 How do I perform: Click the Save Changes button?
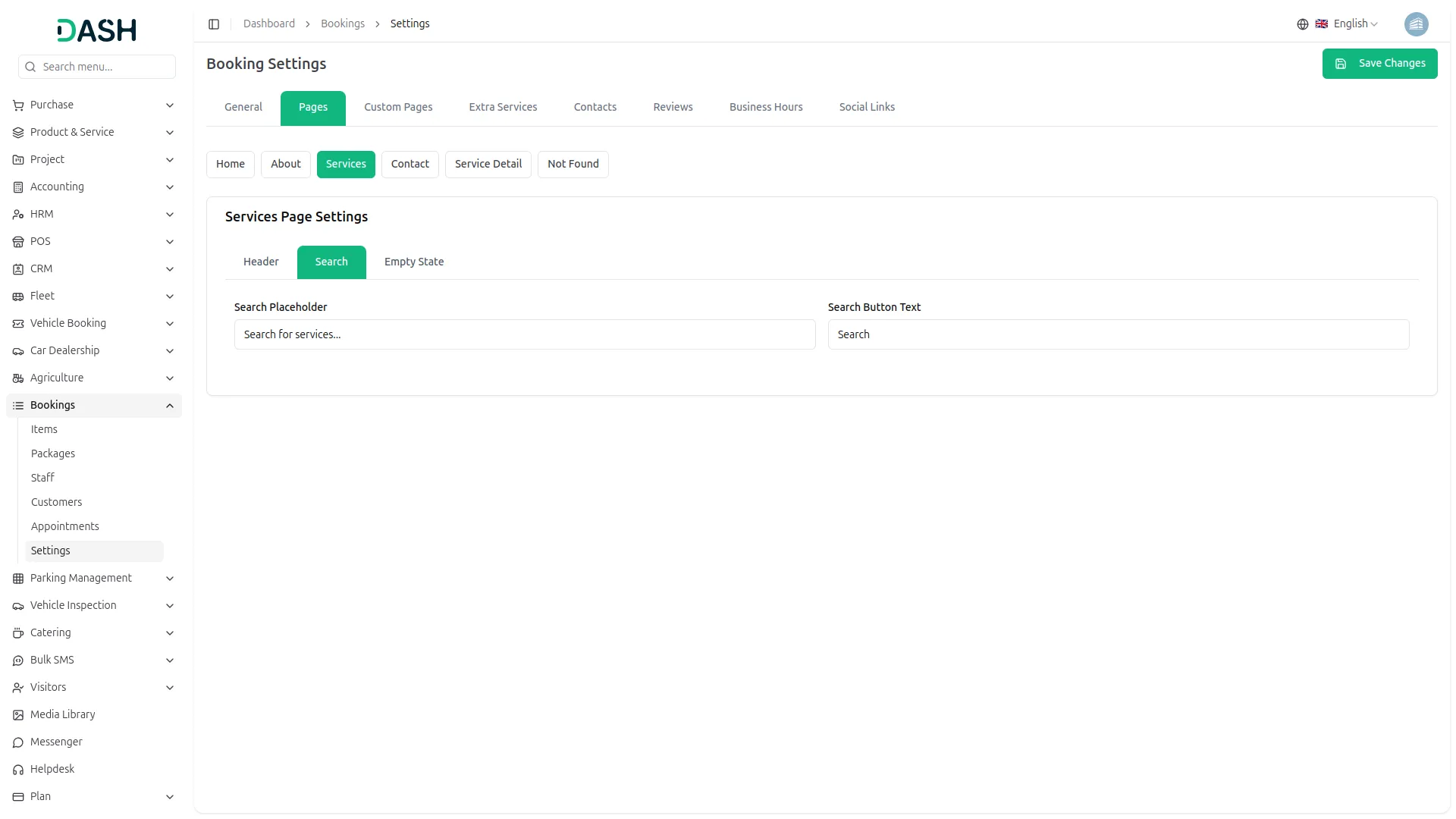(x=1379, y=64)
